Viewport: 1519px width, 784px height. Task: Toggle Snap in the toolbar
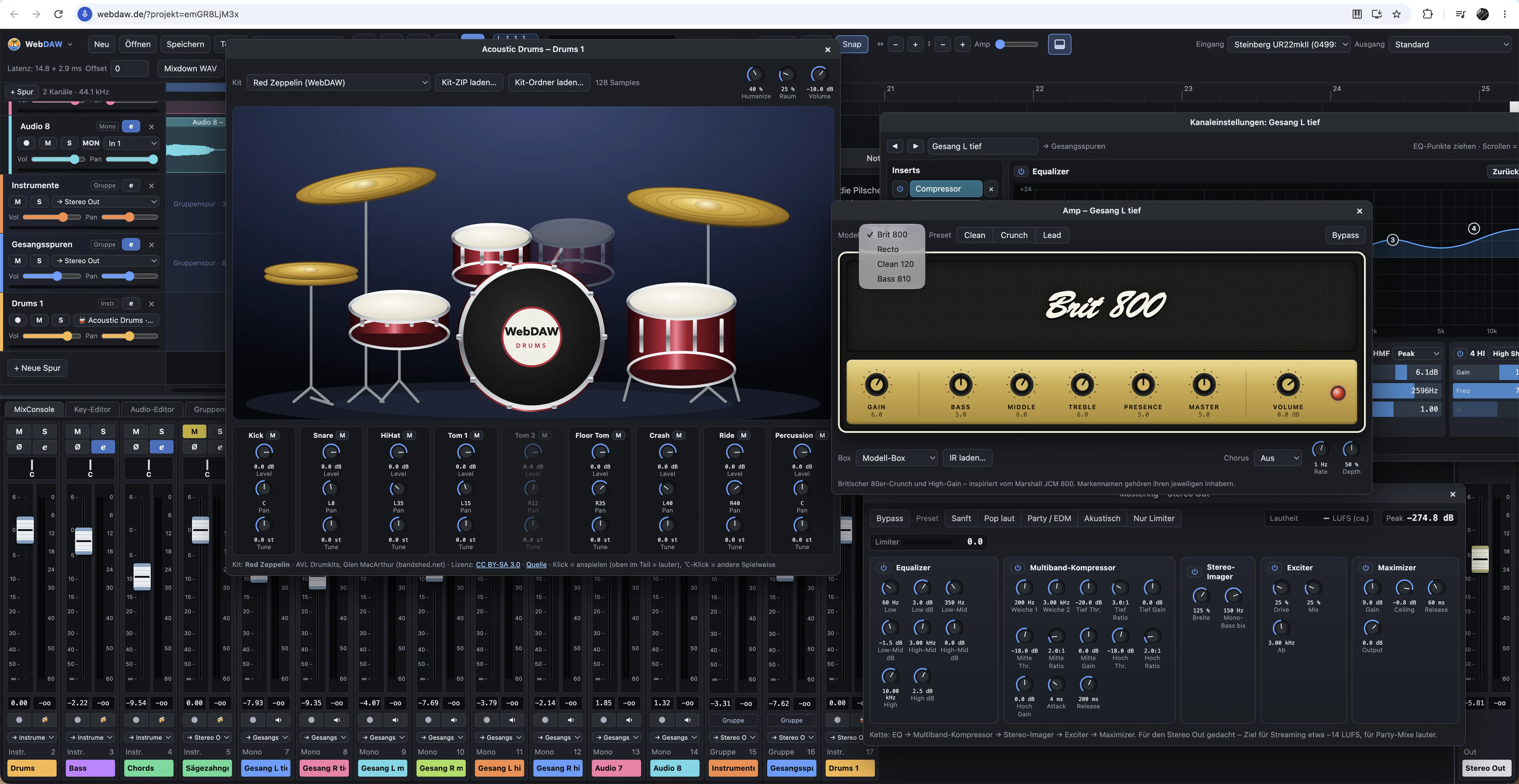851,44
